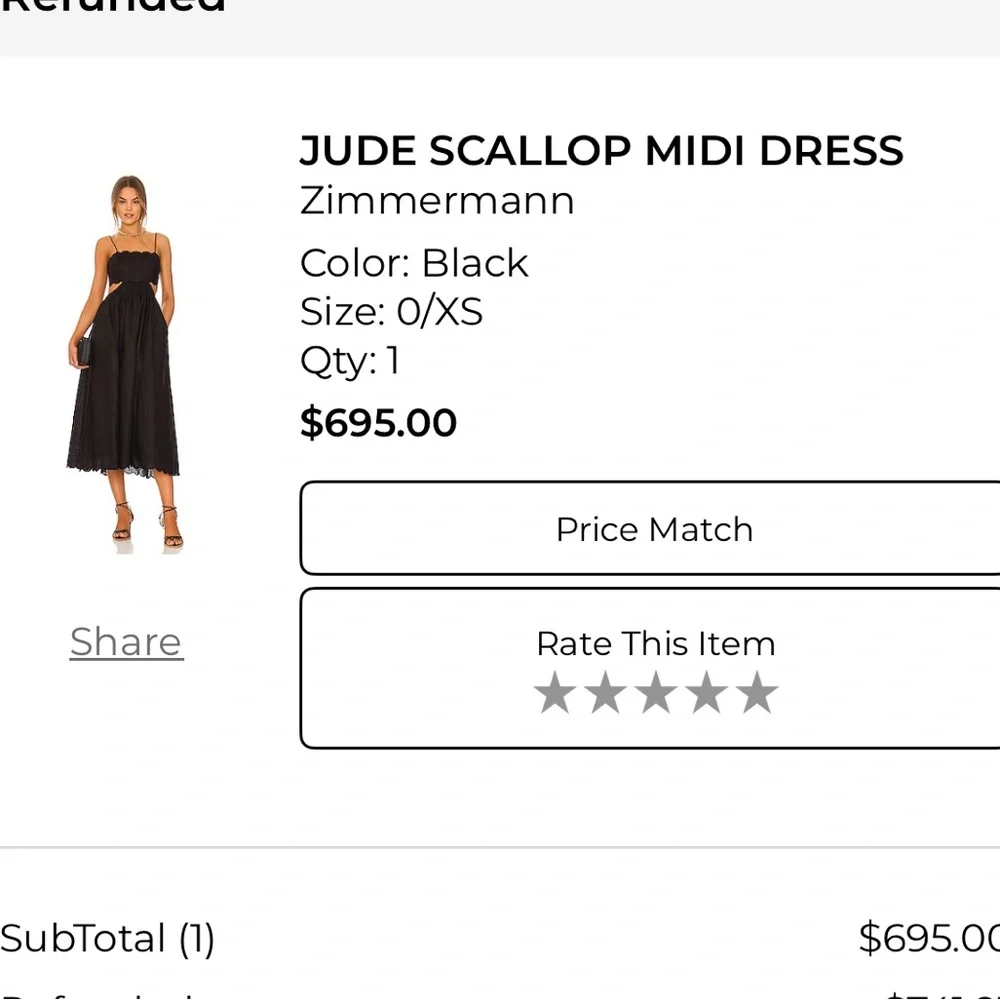Open the Share link
This screenshot has height=1000, width=1000.
click(x=125, y=641)
